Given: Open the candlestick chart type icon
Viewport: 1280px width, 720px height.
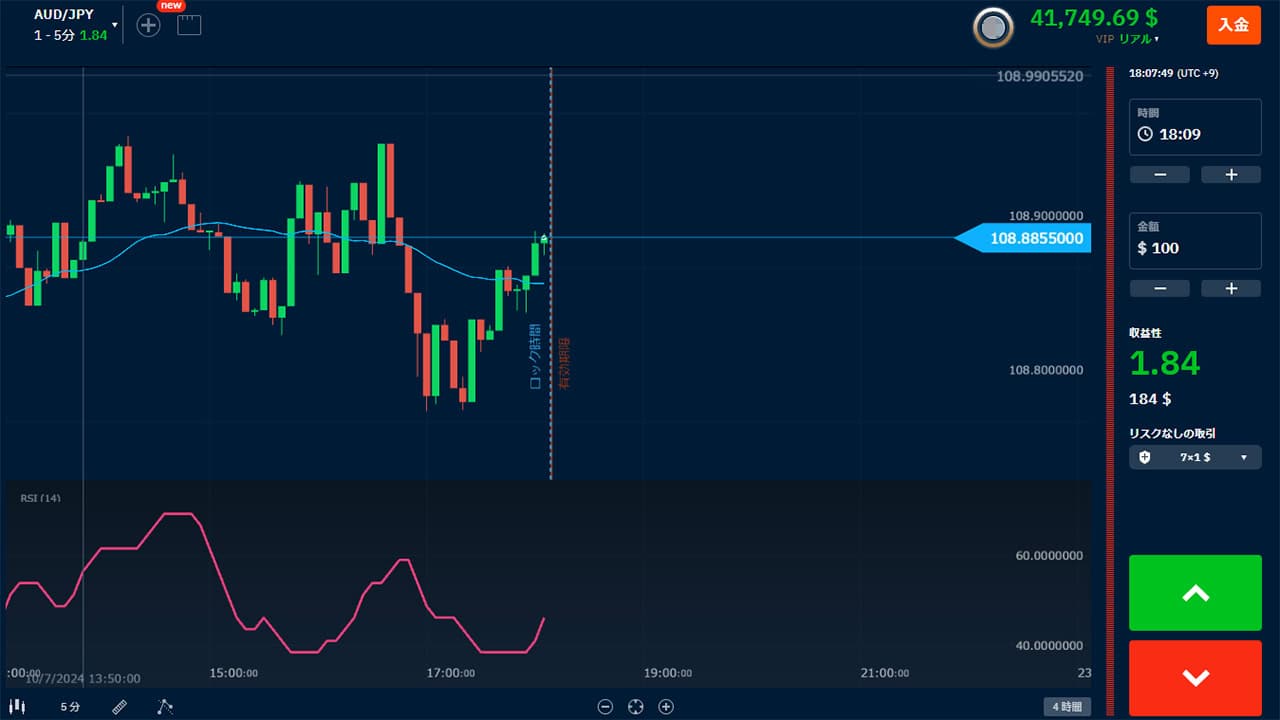Looking at the screenshot, I should (17, 707).
